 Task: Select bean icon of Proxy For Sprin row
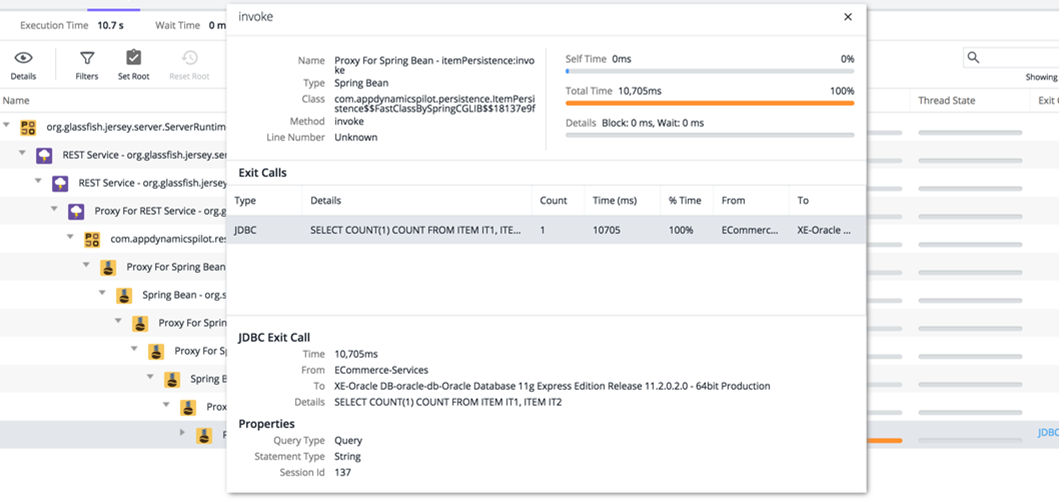click(140, 324)
